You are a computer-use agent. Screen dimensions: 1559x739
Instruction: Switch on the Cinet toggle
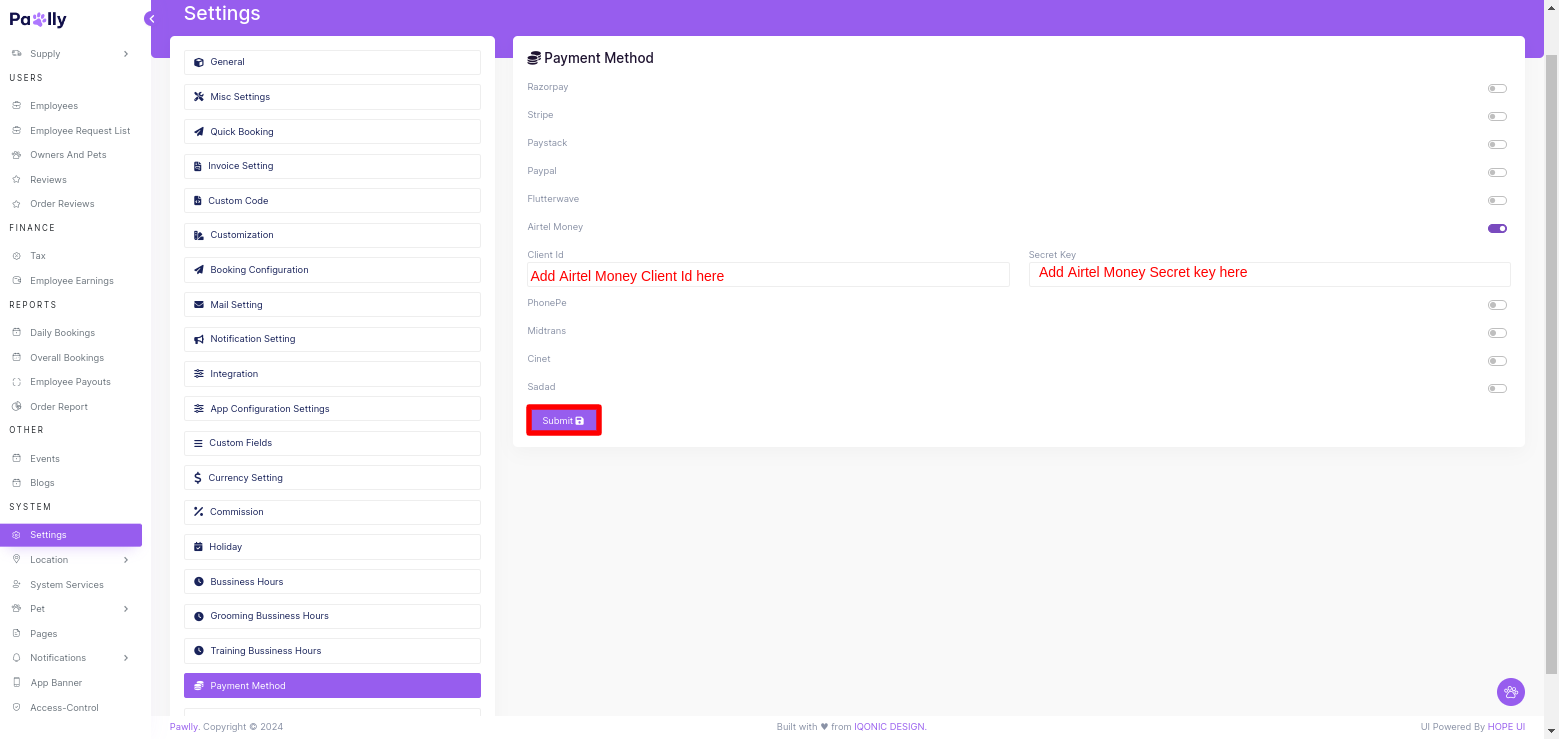coord(1497,361)
